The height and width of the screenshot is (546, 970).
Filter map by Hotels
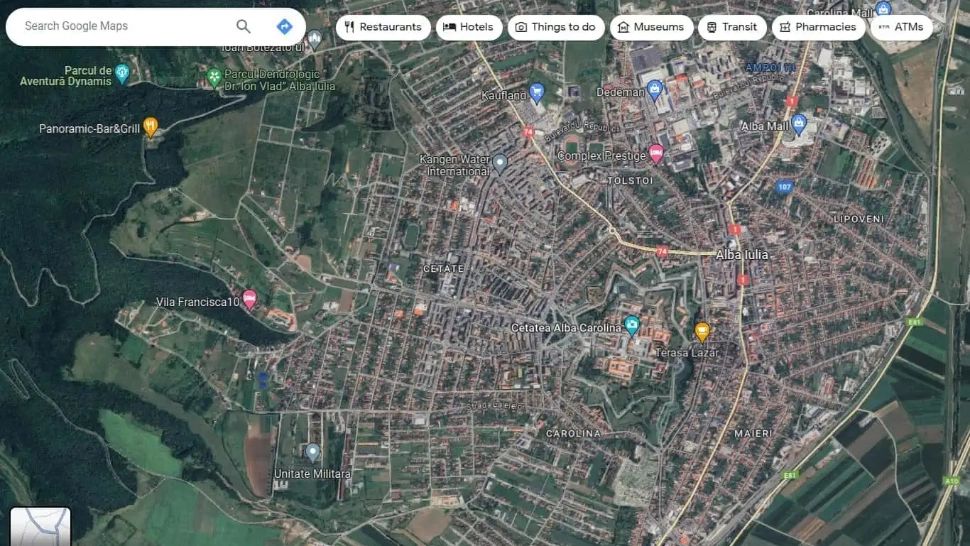click(x=469, y=27)
